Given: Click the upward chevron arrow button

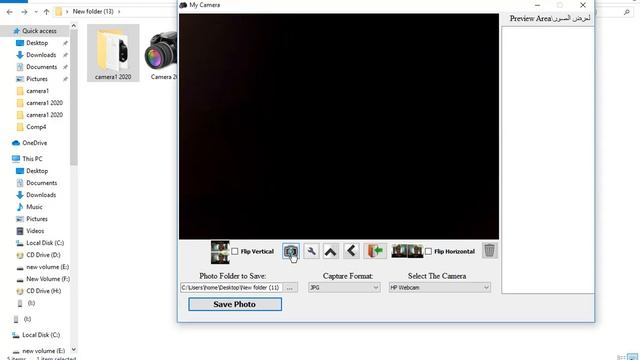Looking at the screenshot, I should point(331,251).
